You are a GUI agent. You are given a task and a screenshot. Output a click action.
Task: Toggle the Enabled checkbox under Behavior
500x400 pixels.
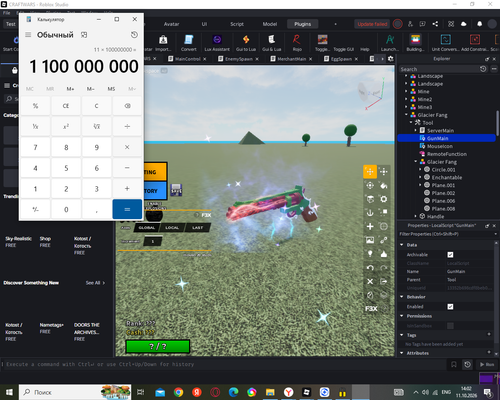450,307
